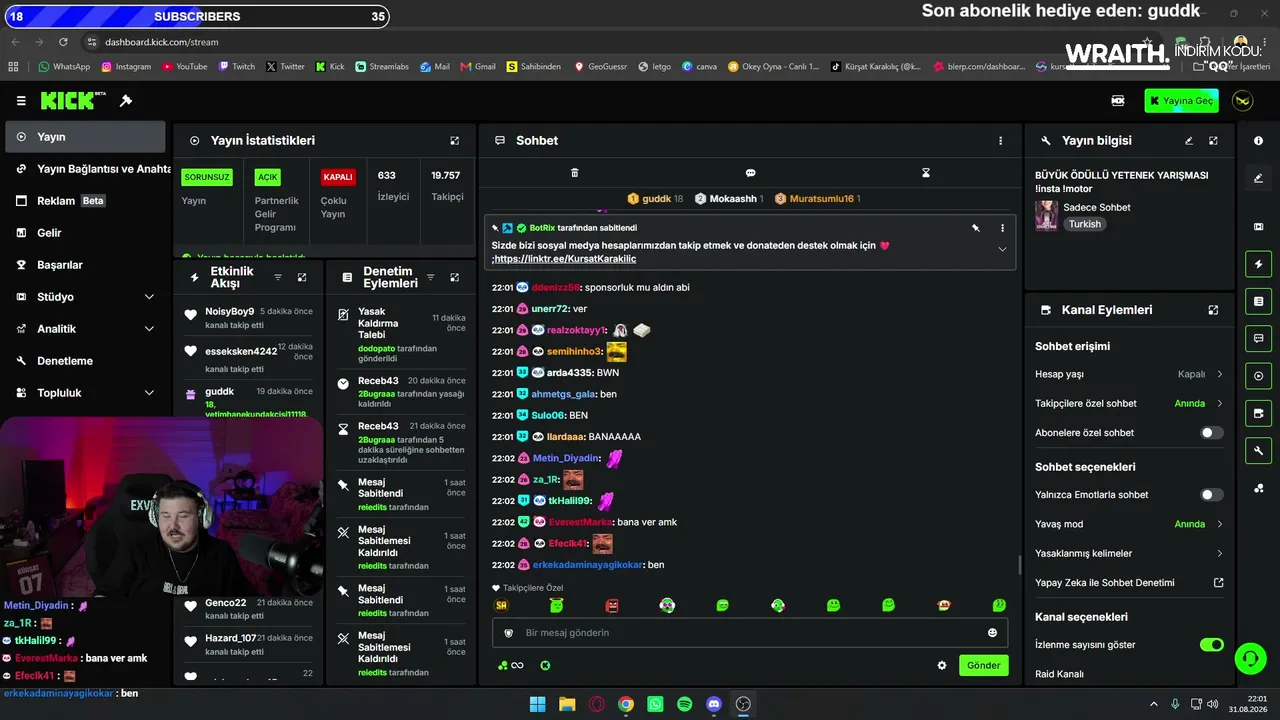
Task: Click the Turkish language tag
Action: [x=1085, y=224]
